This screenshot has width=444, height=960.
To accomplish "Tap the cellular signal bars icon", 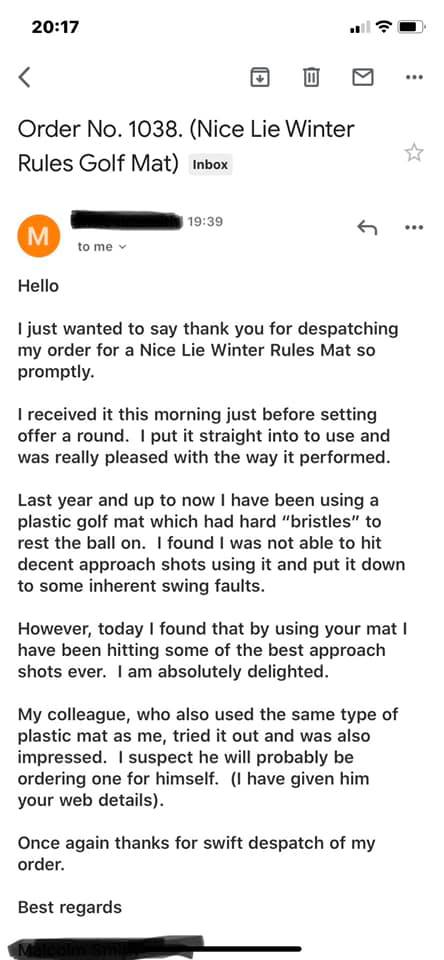I will (x=361, y=28).
